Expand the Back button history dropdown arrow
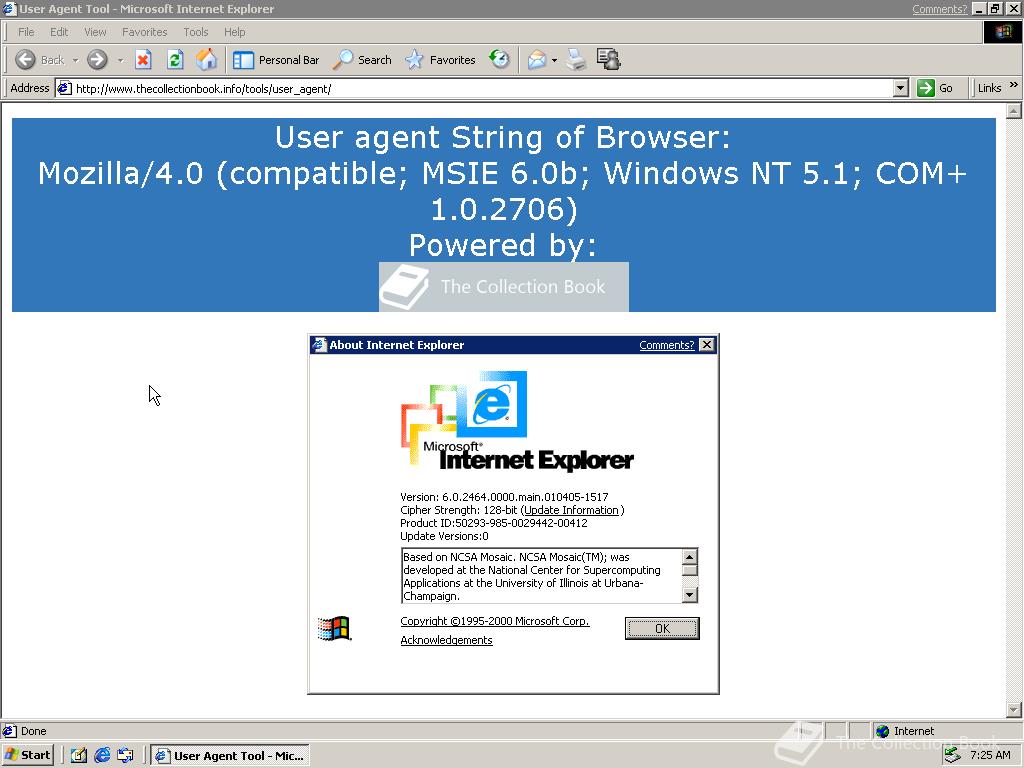 (x=75, y=60)
